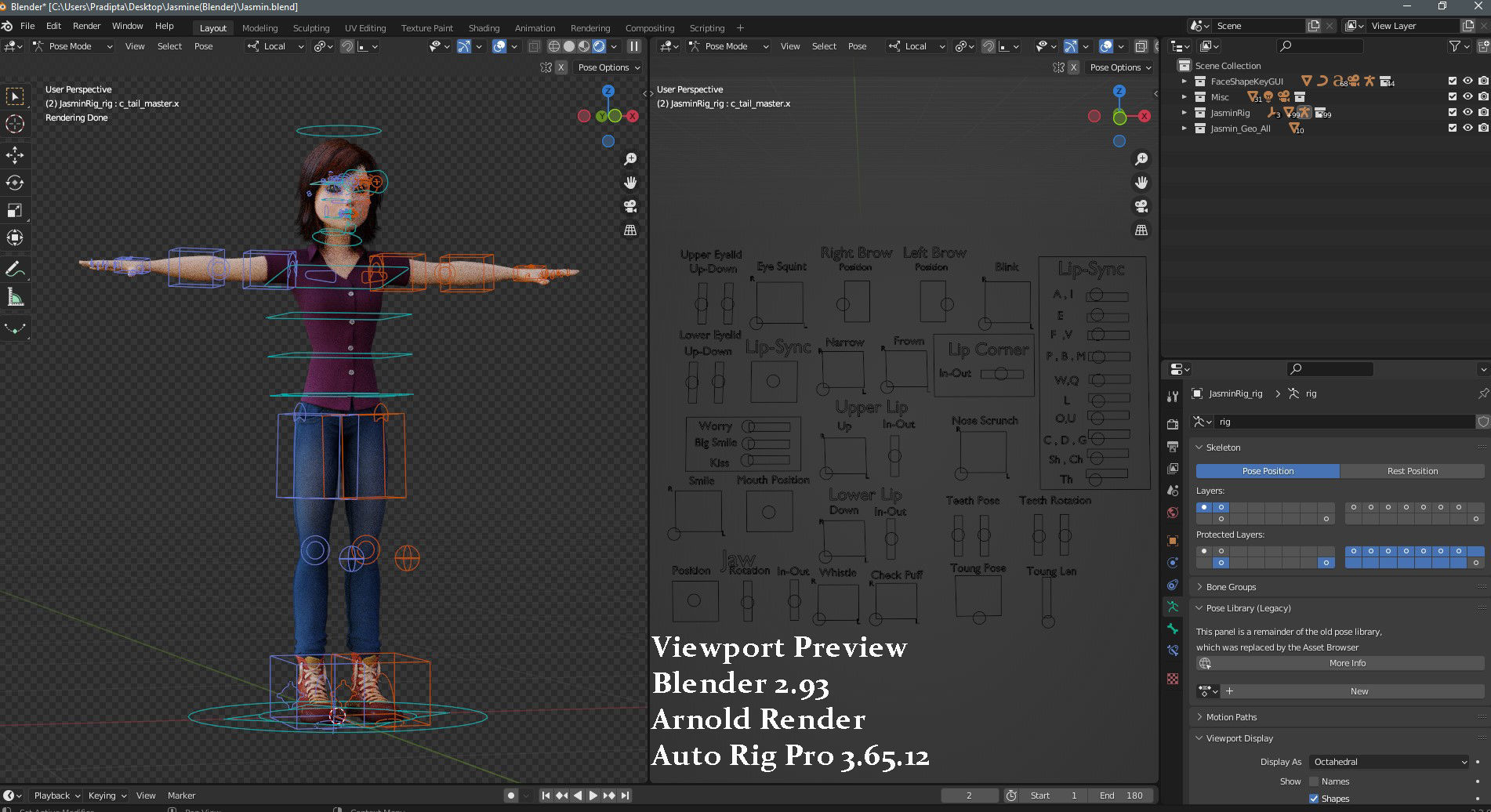Screen dimensions: 1491x812
Task: Open the Object Data armature properties tab
Action: click(x=1173, y=607)
